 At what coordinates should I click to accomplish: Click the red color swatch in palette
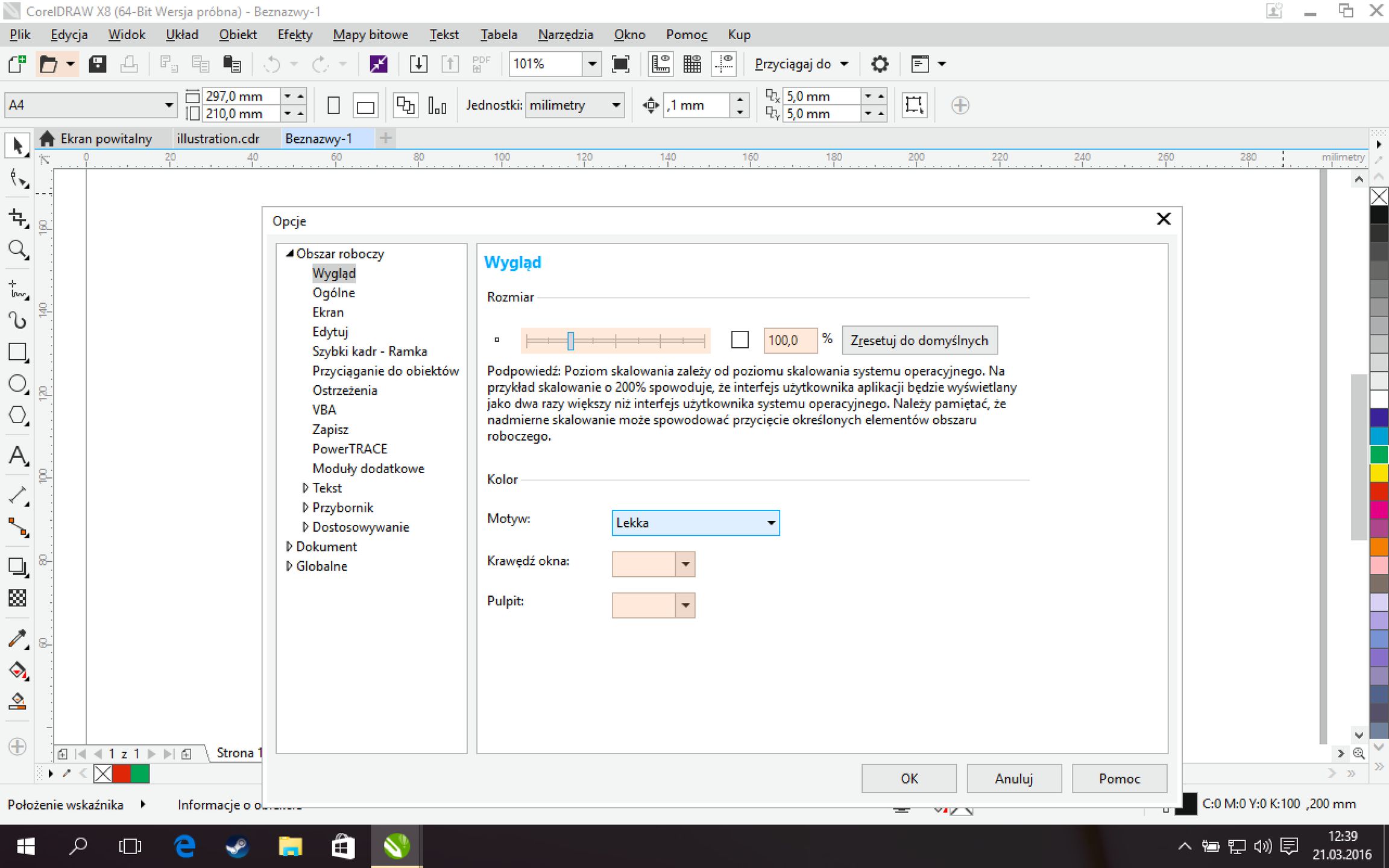pos(1379,491)
